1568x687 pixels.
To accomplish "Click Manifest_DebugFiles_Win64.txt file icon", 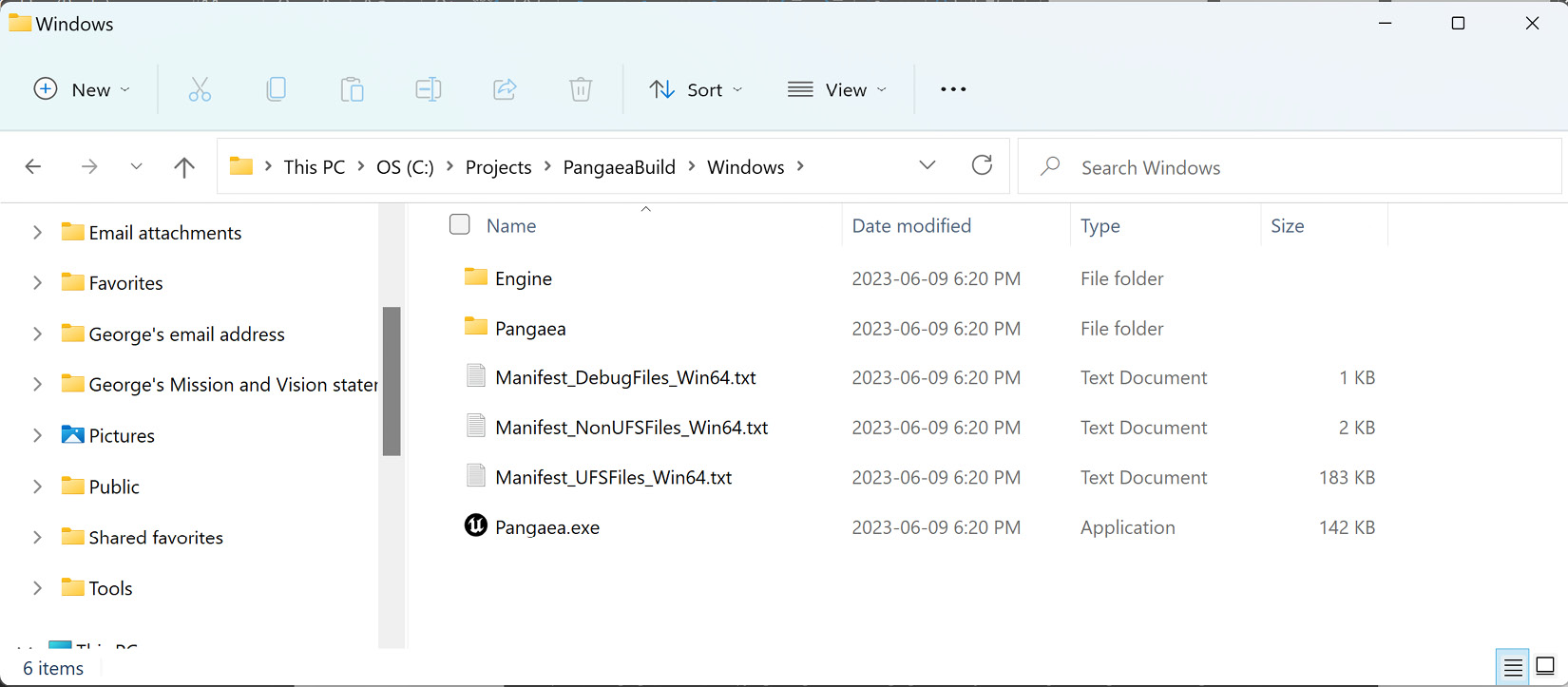I will click(x=476, y=376).
